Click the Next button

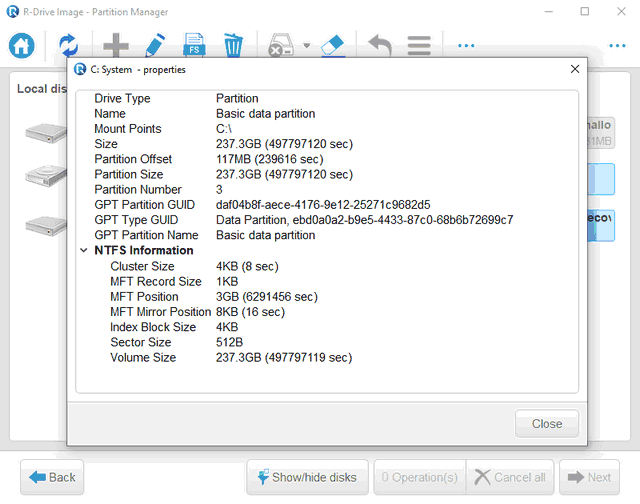[x=589, y=477]
